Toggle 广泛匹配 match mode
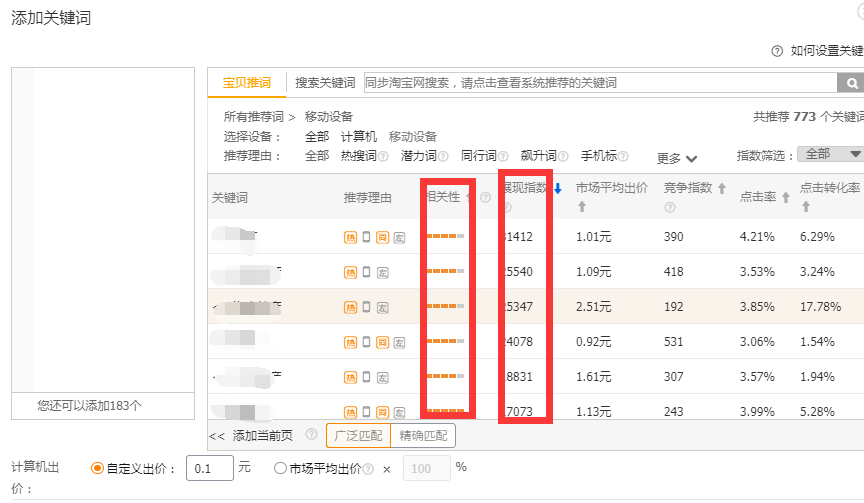Image resolution: width=864 pixels, height=503 pixels. pos(358,436)
